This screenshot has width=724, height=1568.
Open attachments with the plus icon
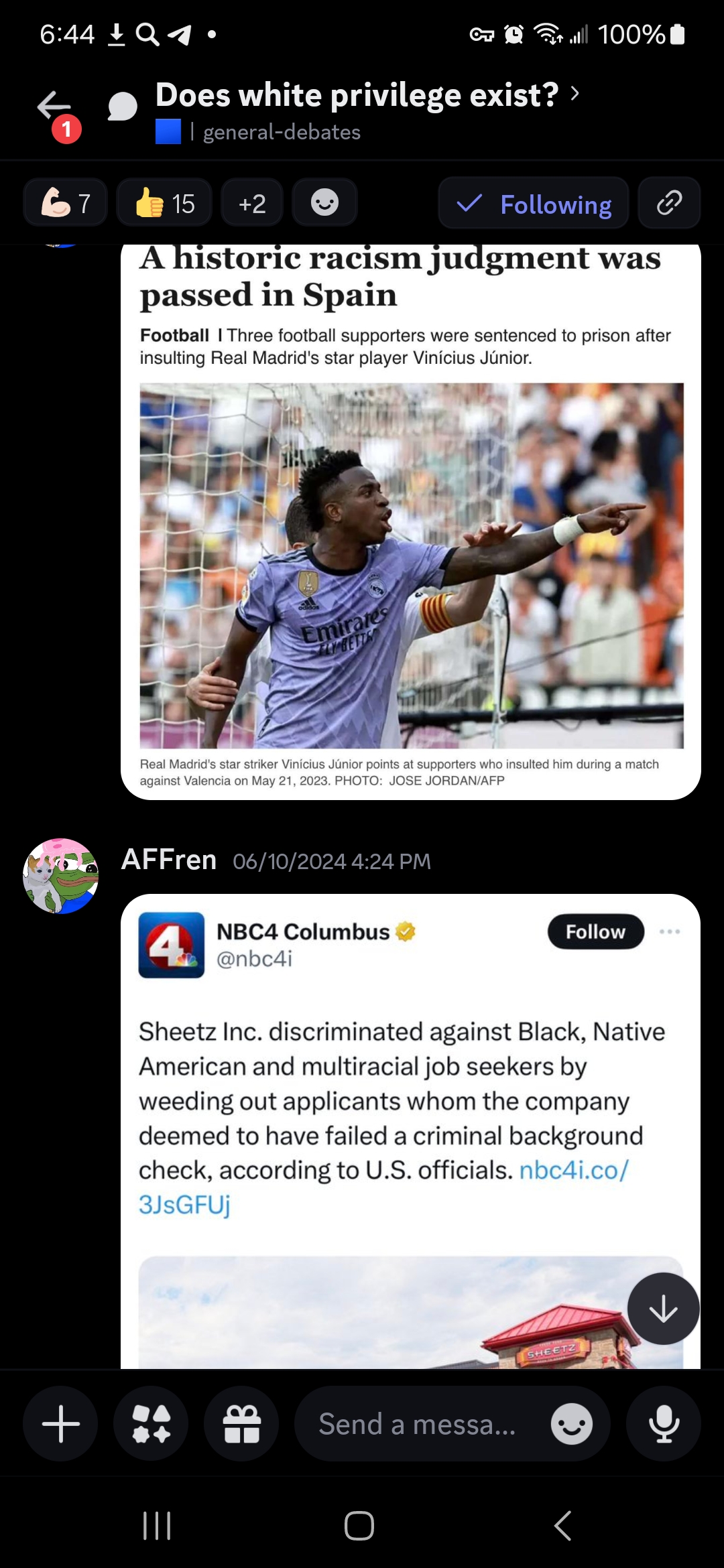pyautogui.click(x=60, y=1423)
